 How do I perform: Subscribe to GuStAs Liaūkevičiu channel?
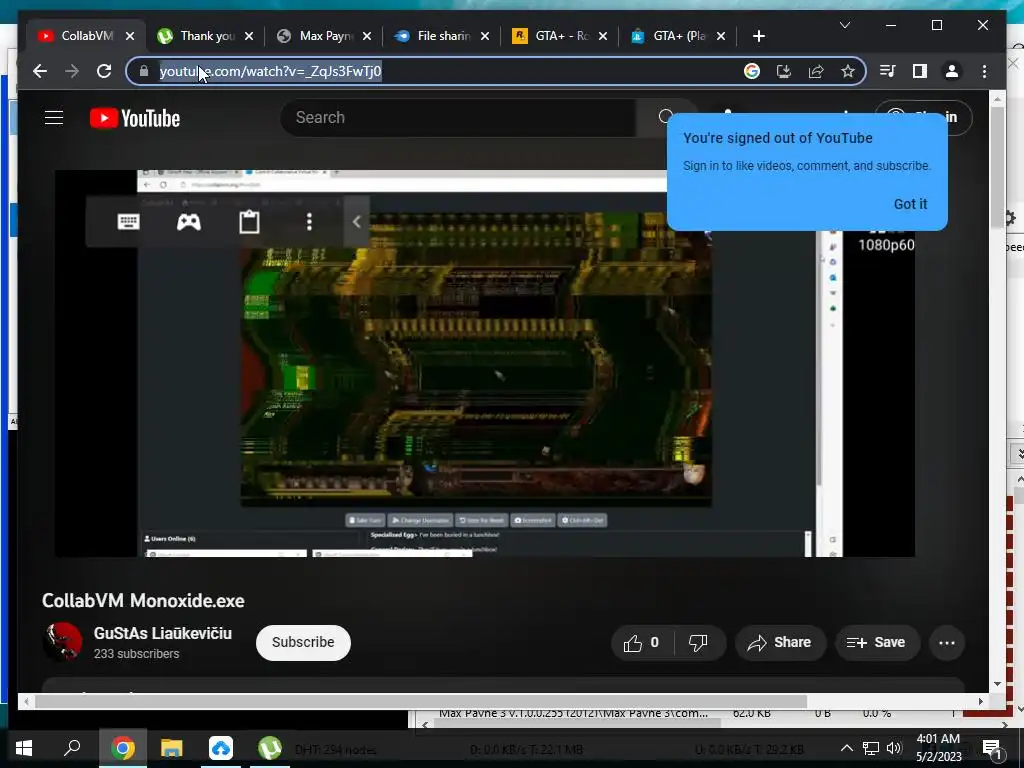(x=303, y=643)
